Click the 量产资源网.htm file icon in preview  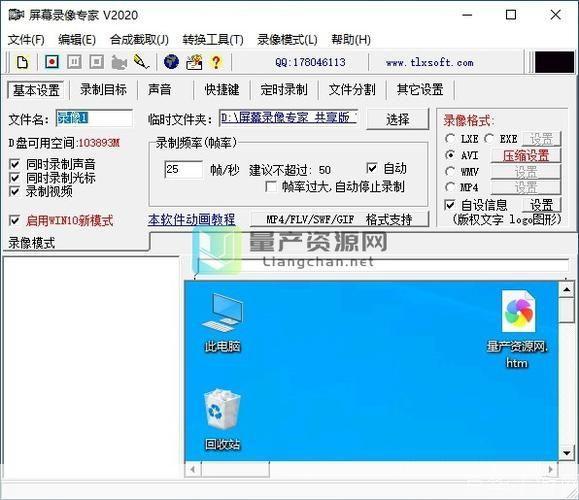click(517, 329)
